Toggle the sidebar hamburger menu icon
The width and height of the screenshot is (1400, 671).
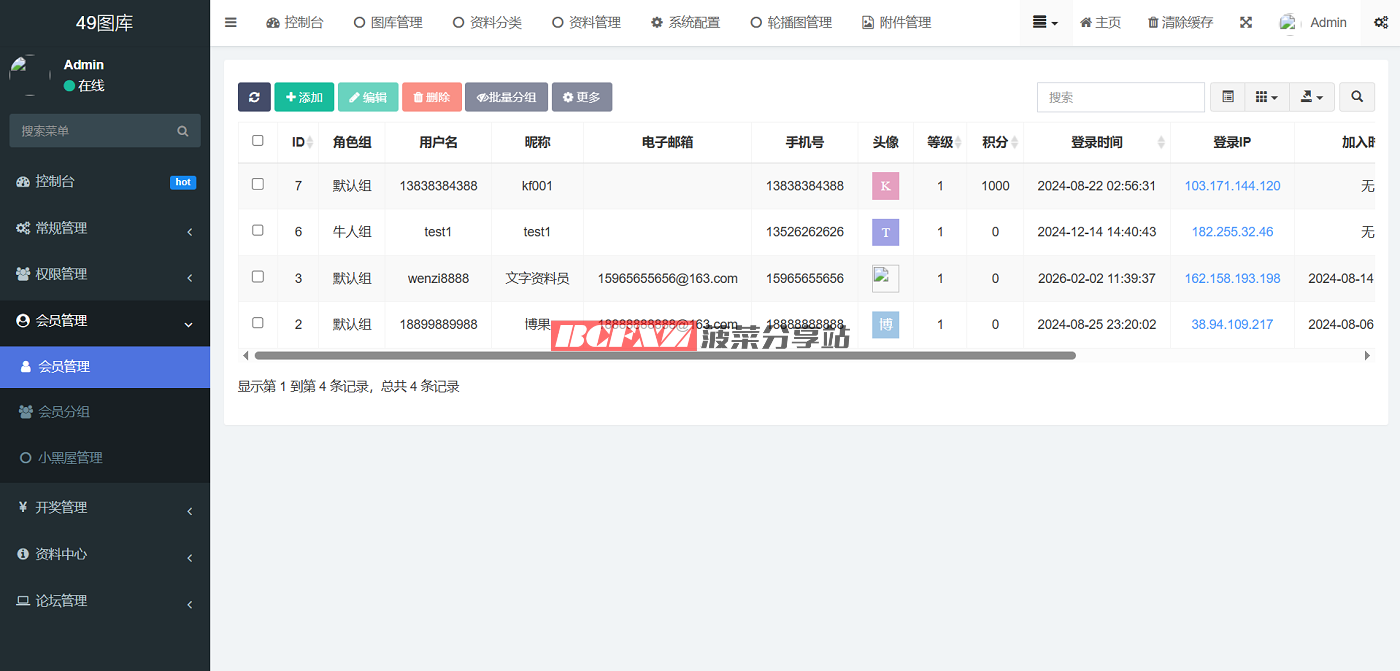pos(231,22)
